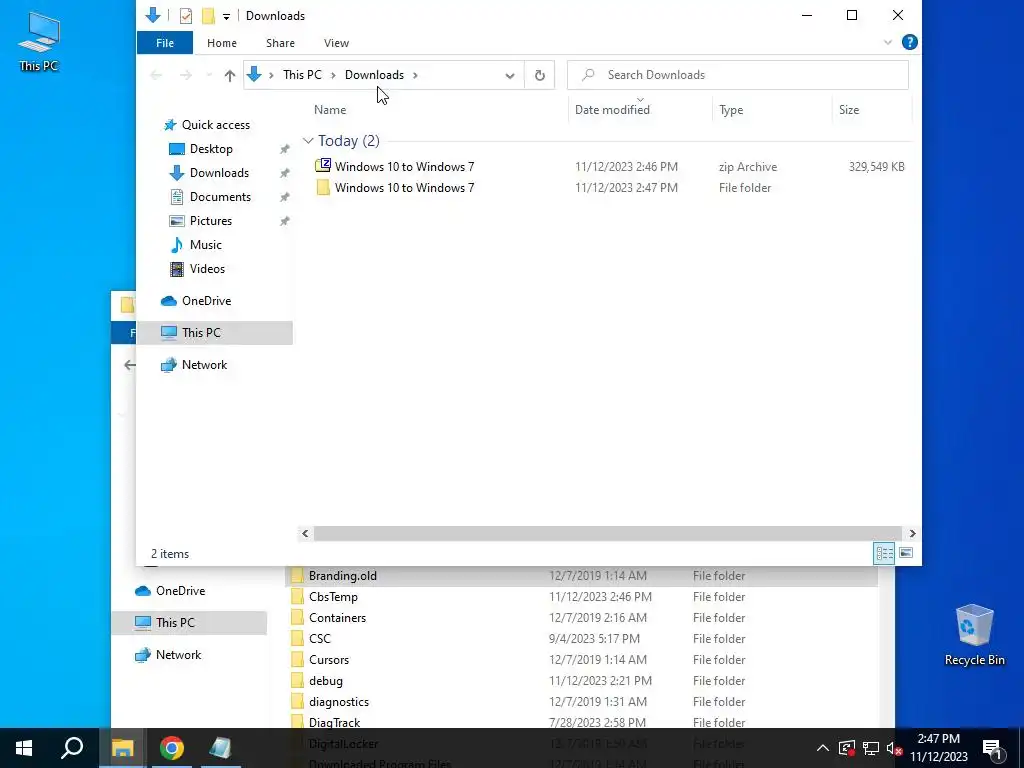Click the horizontal scrollbar right arrow
This screenshot has height=768, width=1024.
pyautogui.click(x=912, y=534)
